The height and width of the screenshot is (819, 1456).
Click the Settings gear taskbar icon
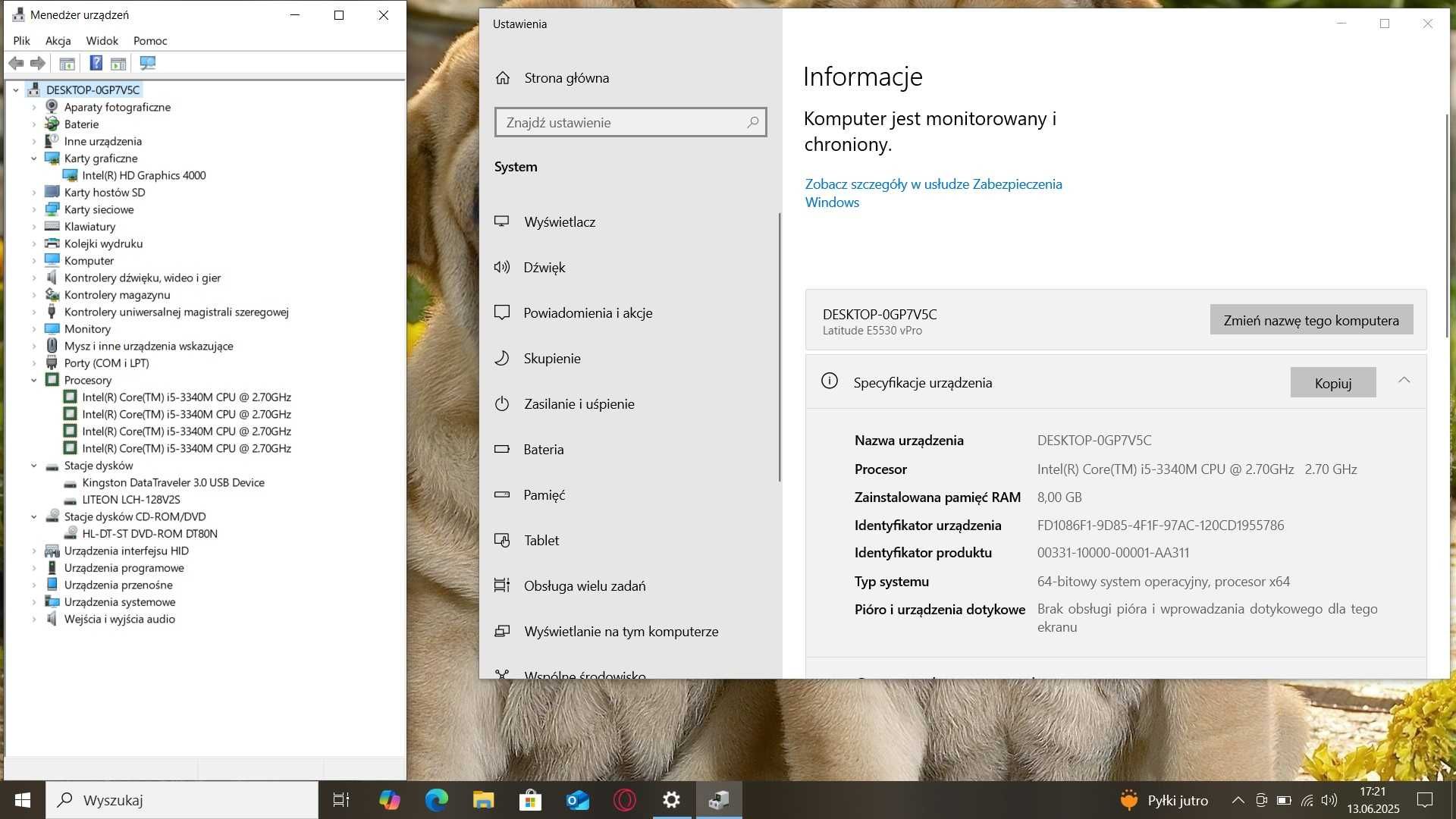pos(672,800)
